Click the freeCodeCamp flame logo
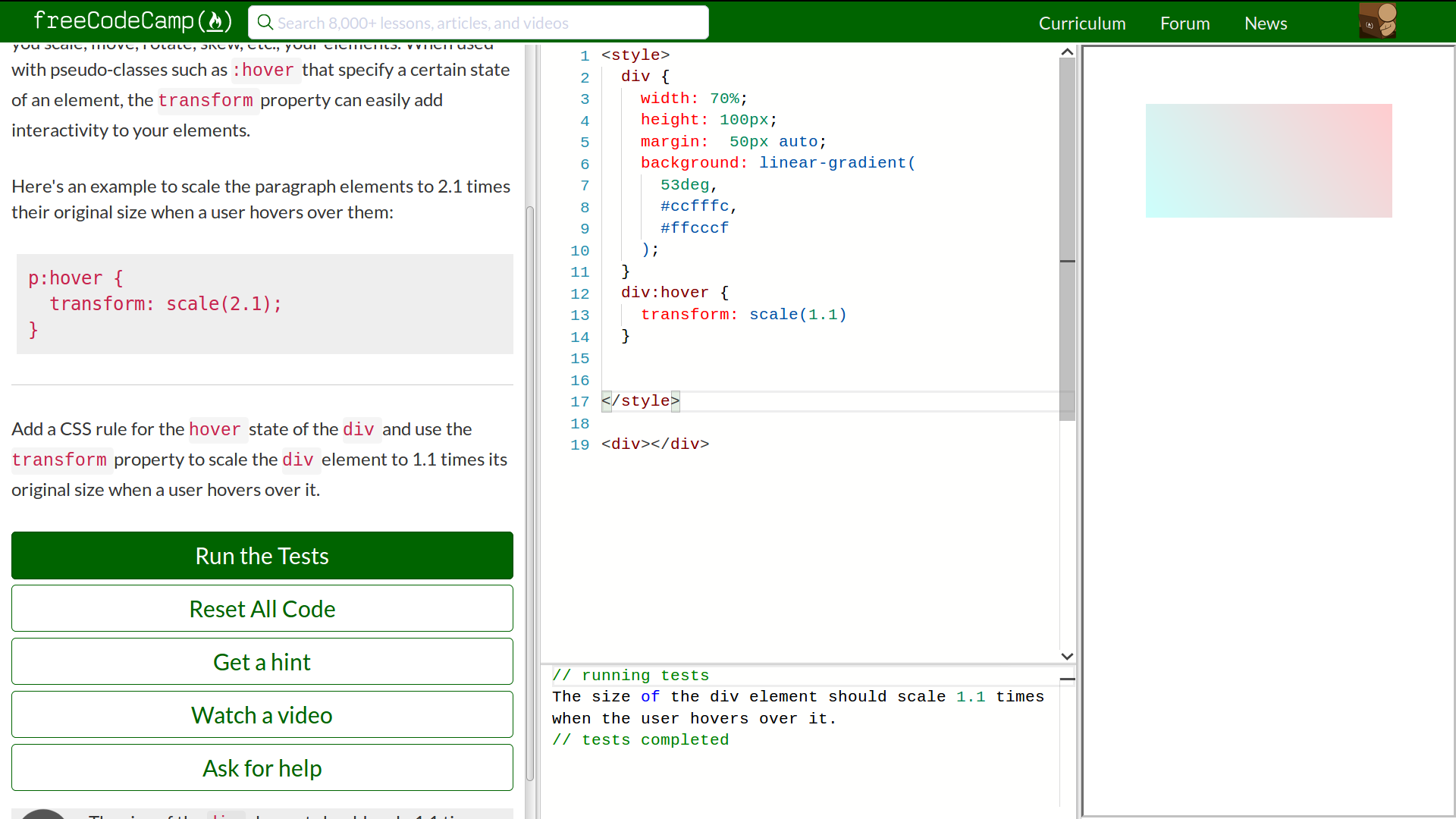Screen dimensions: 1456x819 tap(215, 21)
